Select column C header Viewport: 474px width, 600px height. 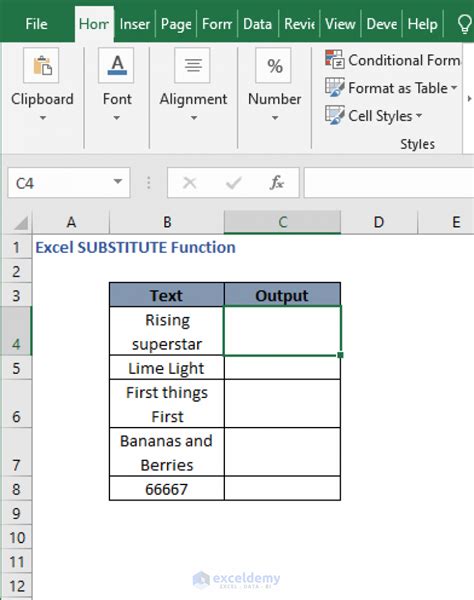point(282,222)
